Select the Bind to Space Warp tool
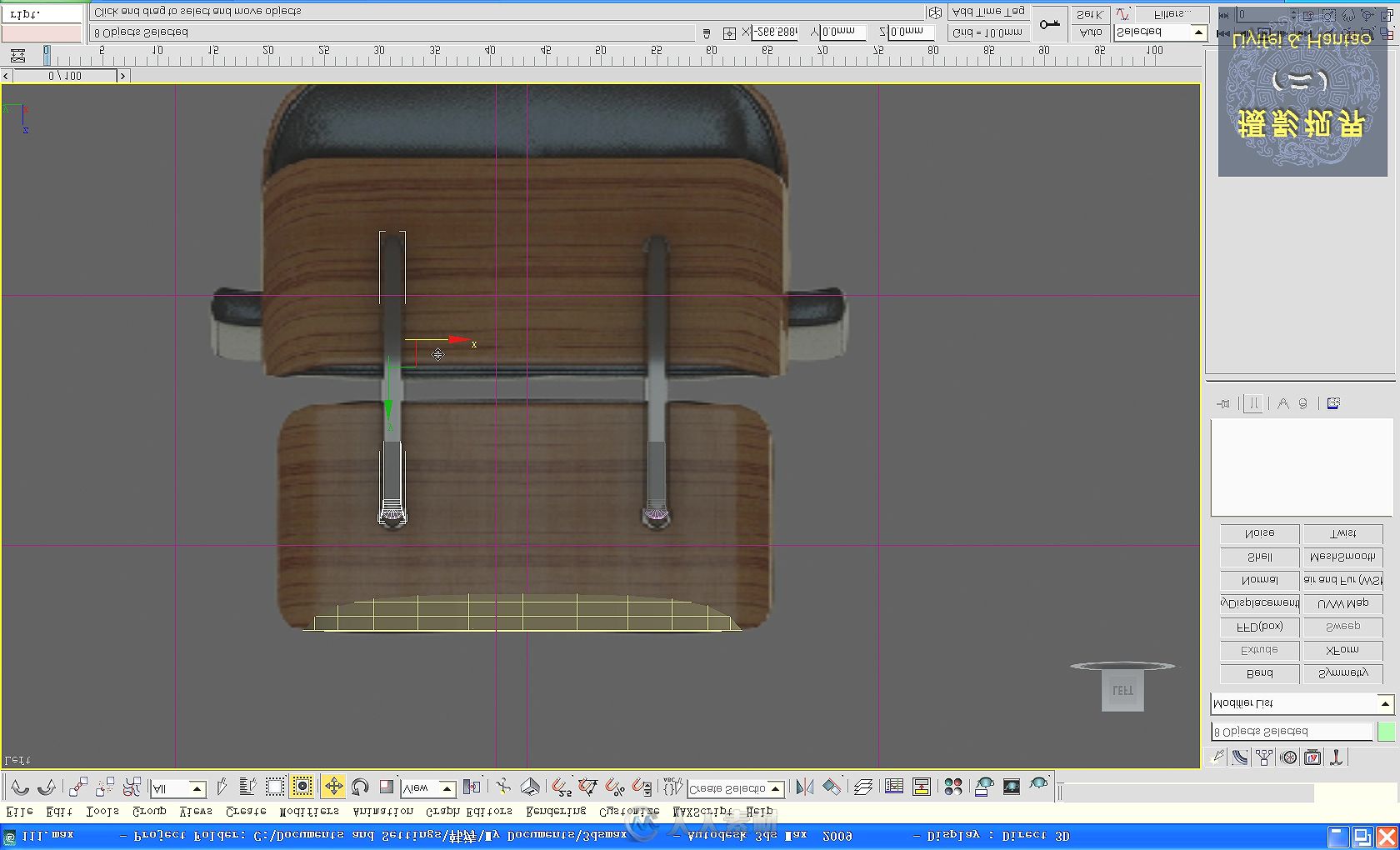The width and height of the screenshot is (1400, 850). click(132, 787)
